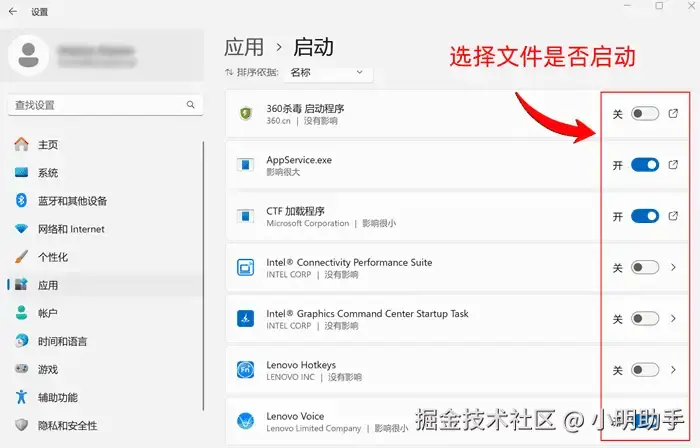This screenshot has height=448, width=700.
Task: Open 时间和语言 settings
Action: pos(104,341)
